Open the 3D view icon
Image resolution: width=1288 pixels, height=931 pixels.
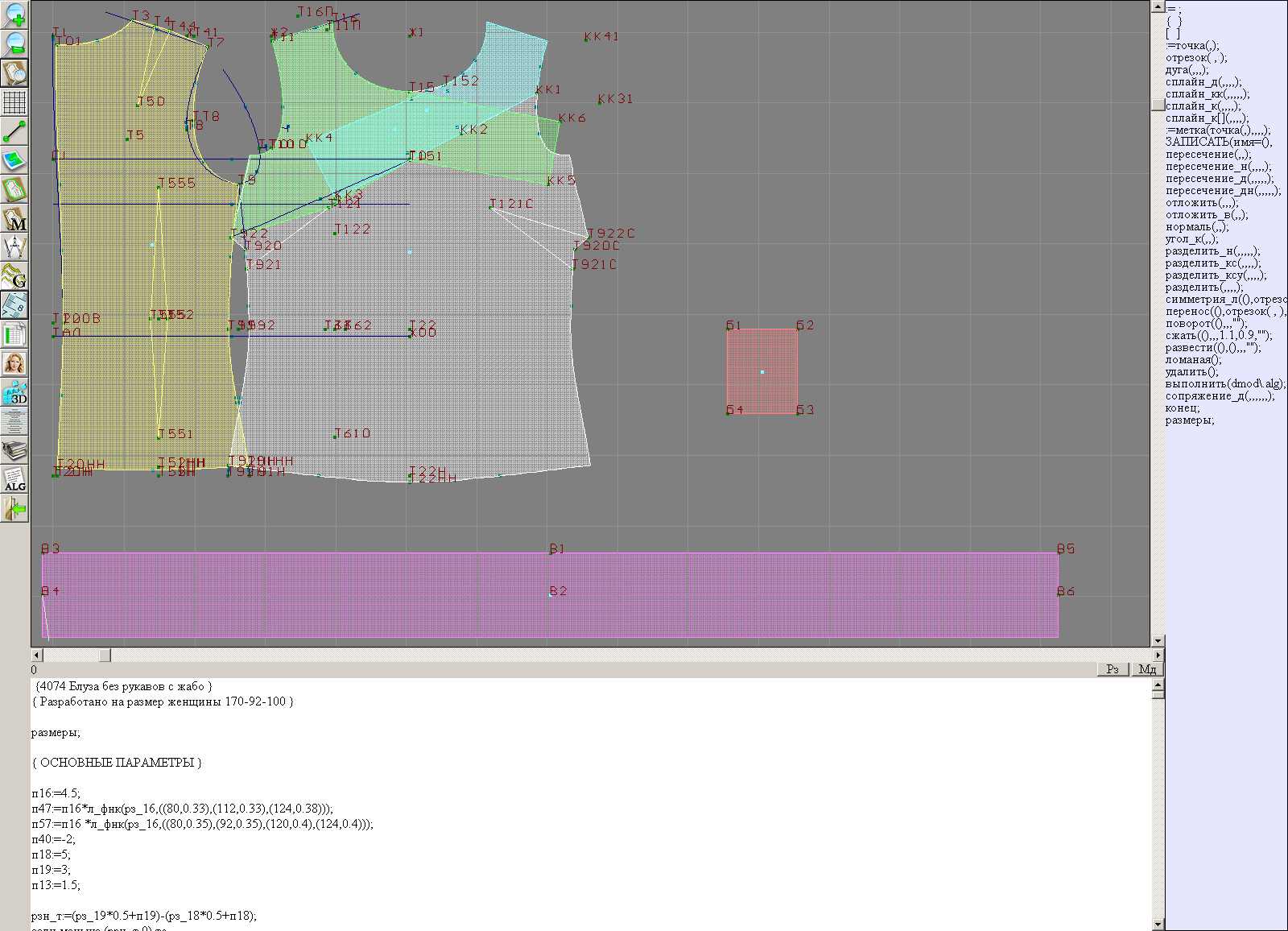(x=14, y=393)
